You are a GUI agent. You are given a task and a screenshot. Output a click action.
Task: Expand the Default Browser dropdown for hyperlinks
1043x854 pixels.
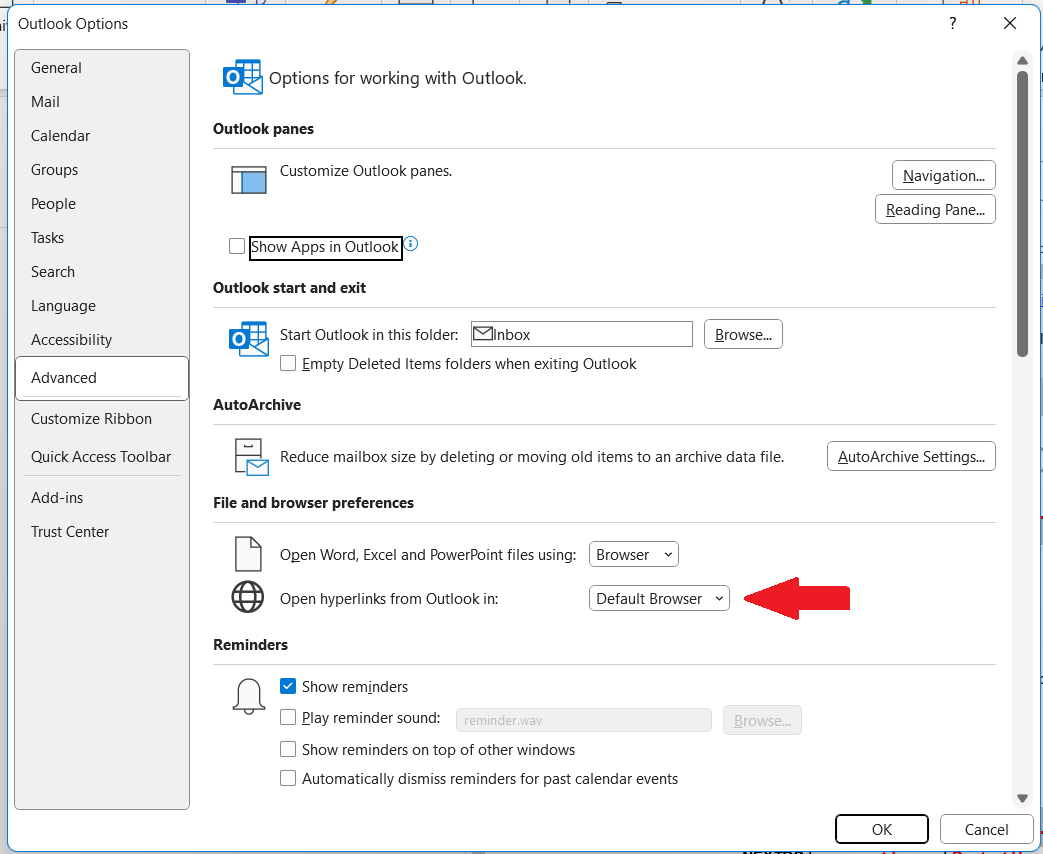click(x=659, y=598)
